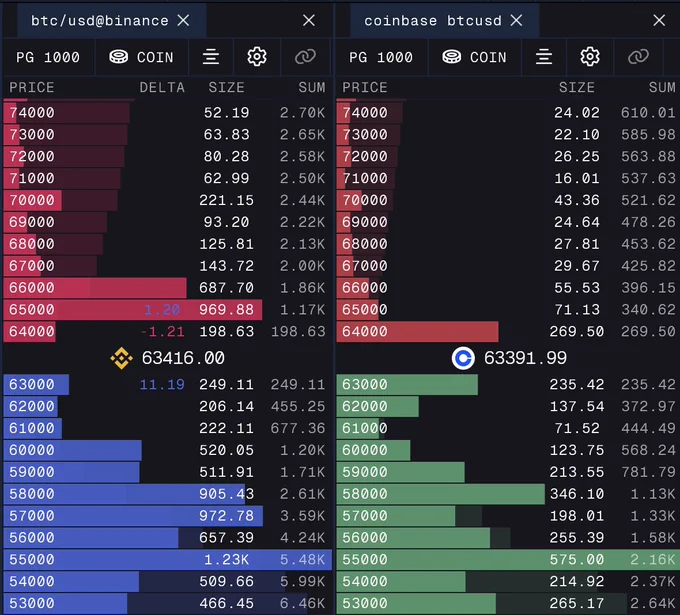
Task: Click link chain icon in Binance panel
Action: 305,57
